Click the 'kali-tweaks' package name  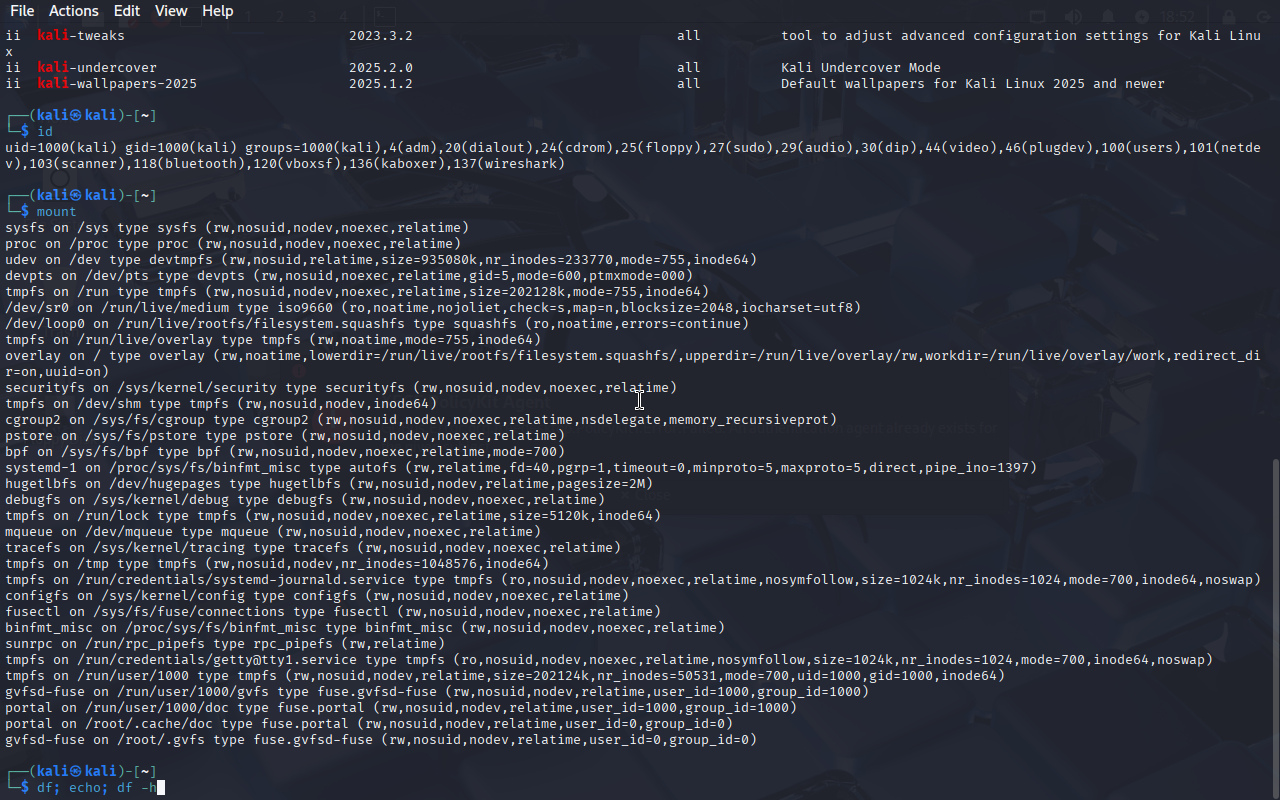pyautogui.click(x=81, y=36)
